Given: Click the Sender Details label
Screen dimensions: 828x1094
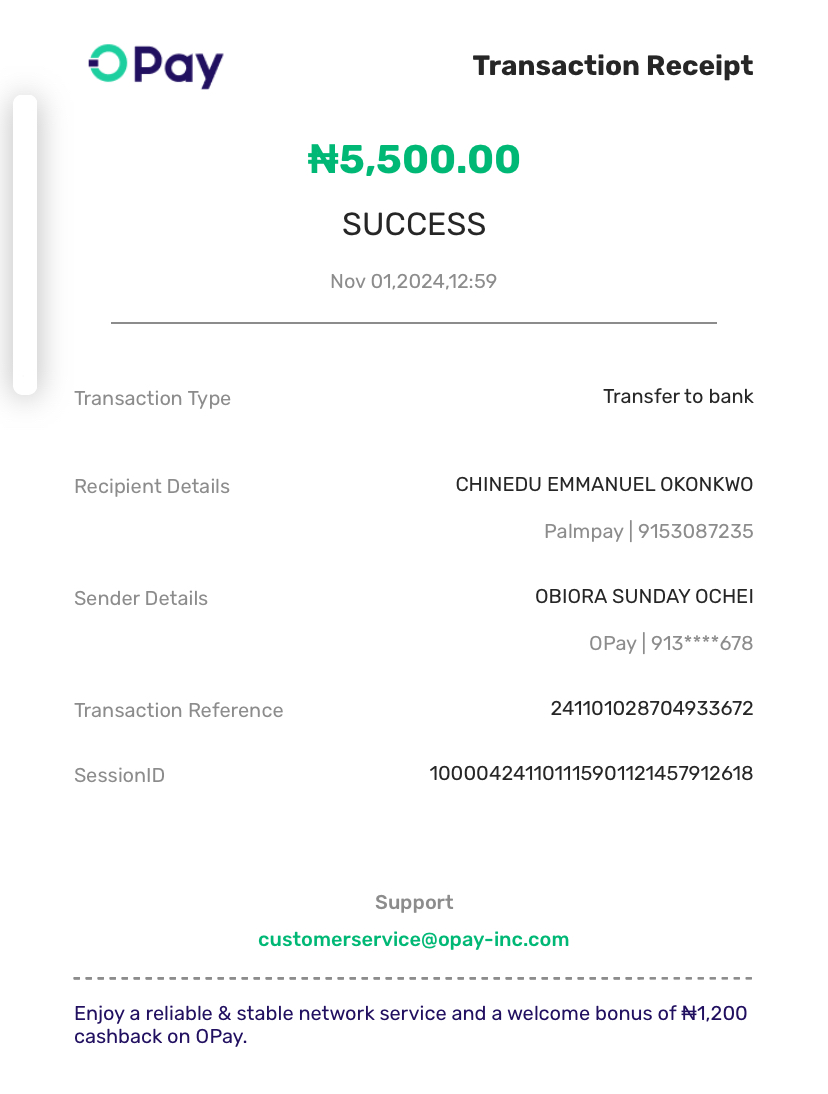Looking at the screenshot, I should (141, 598).
